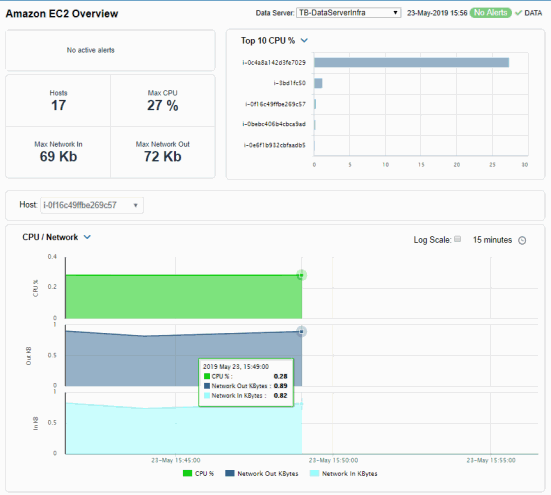Click the Network Out trace end marker
The image size is (551, 495).
pos(301,331)
